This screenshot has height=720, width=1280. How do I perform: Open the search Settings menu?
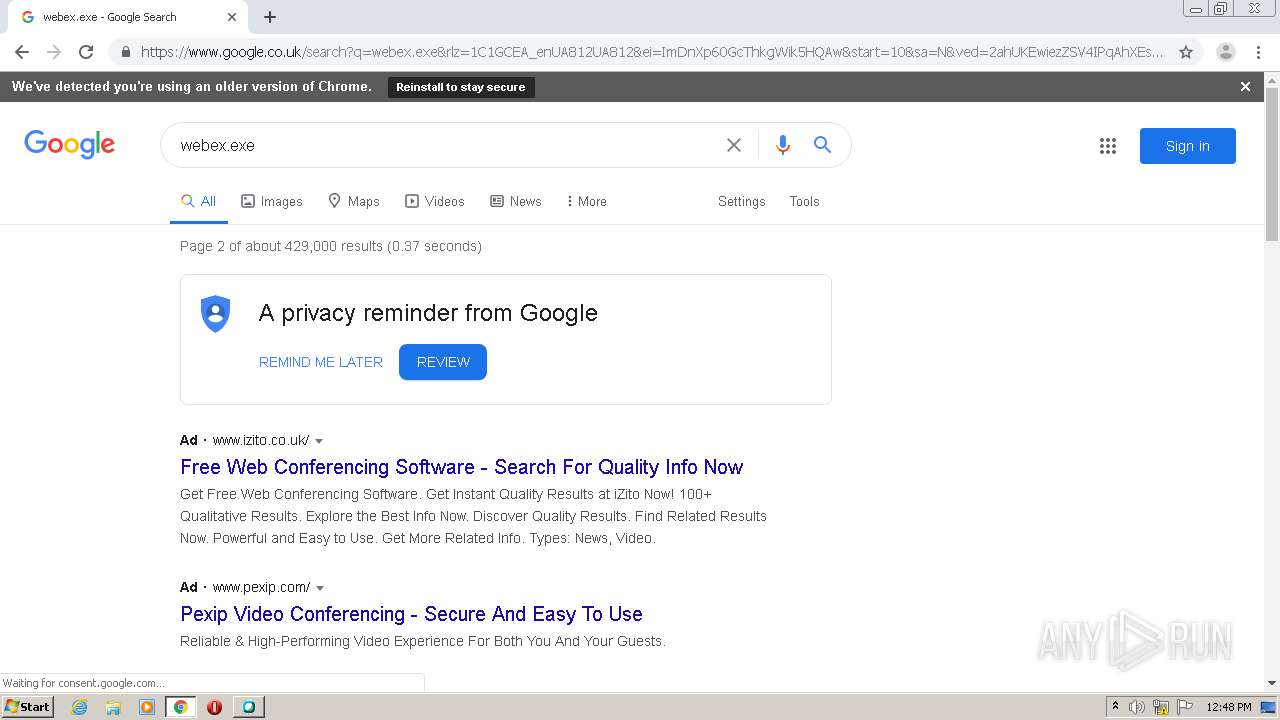pyautogui.click(x=742, y=201)
